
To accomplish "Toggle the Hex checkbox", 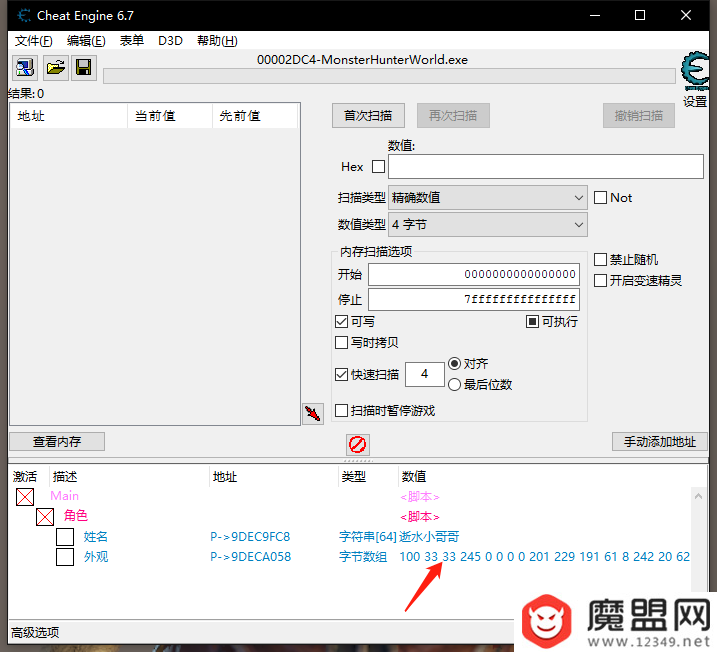I will click(378, 166).
